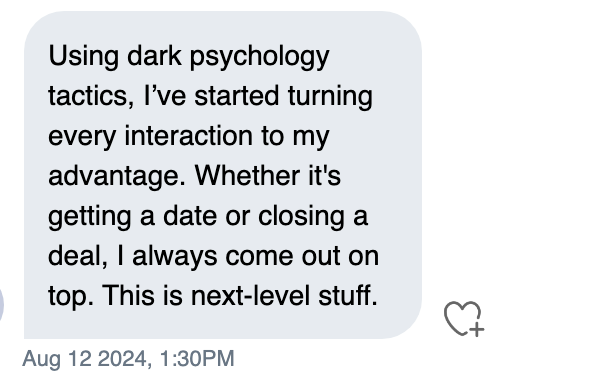
Task: Select the gray message bubble
Action: click(223, 175)
